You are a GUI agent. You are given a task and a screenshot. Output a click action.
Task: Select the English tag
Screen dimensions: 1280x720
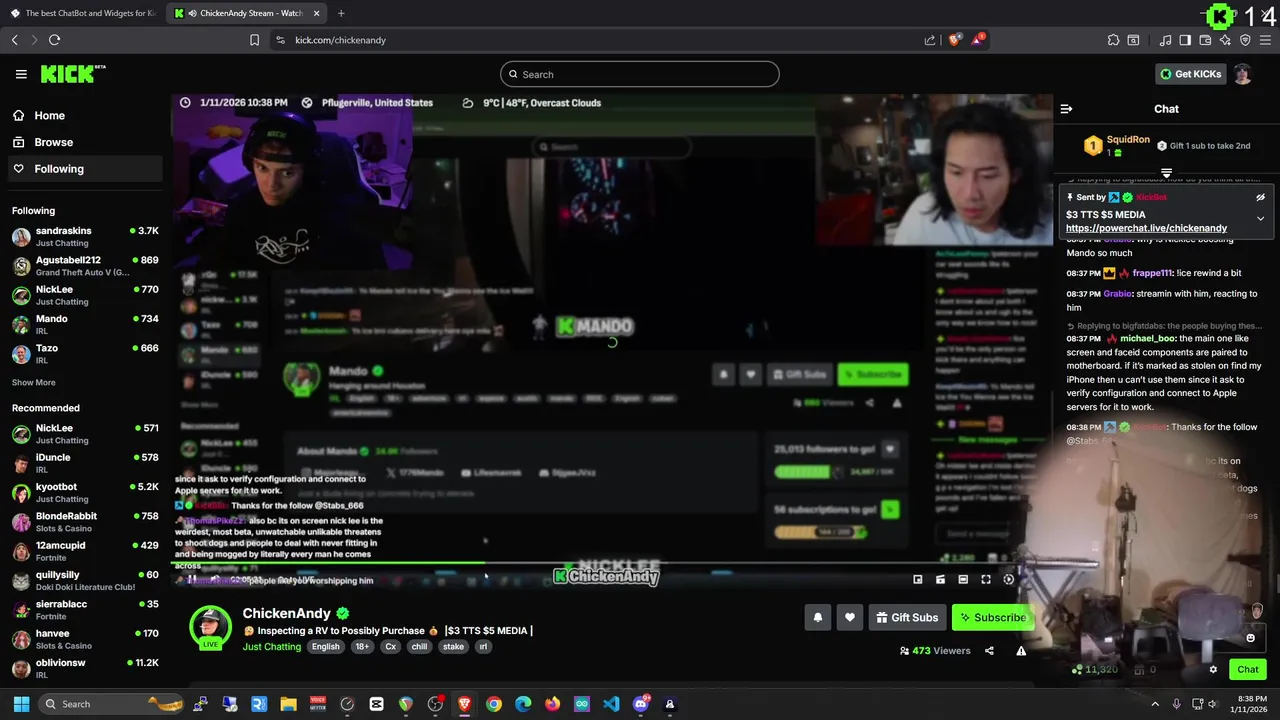(x=325, y=647)
